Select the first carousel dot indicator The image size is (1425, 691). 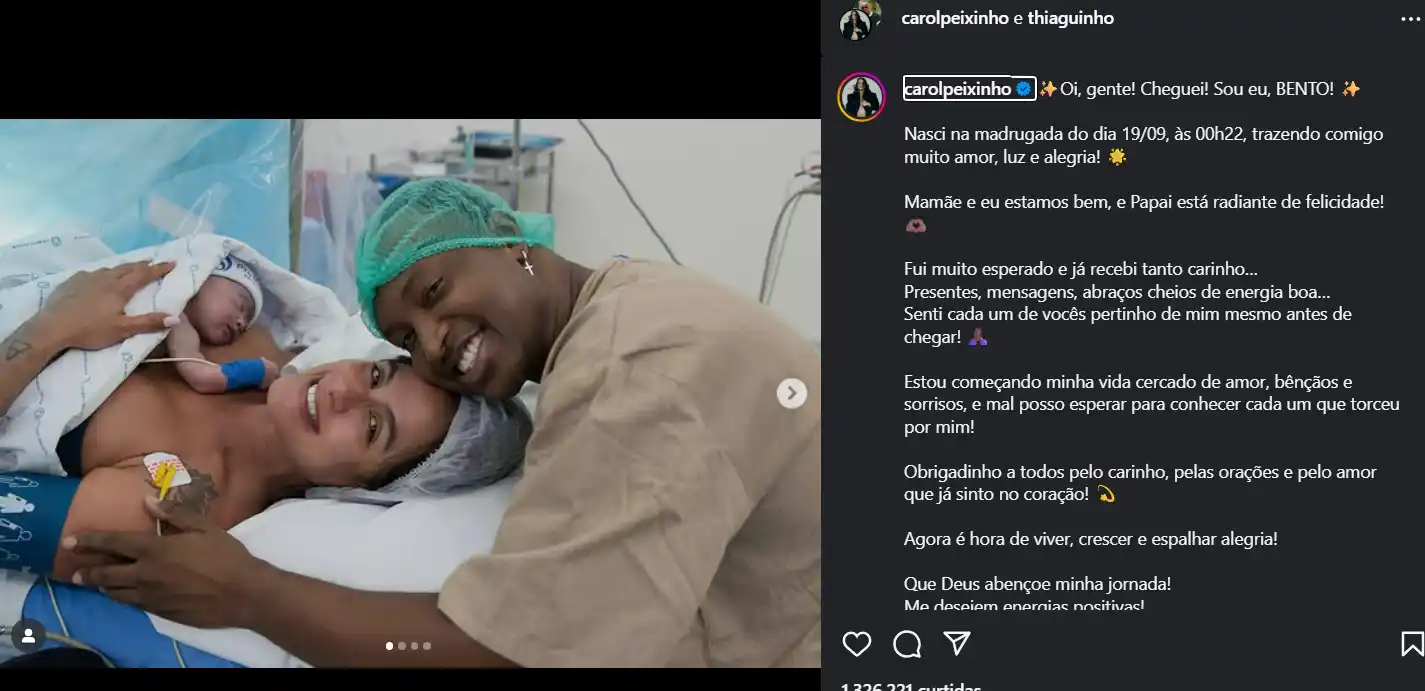coord(390,646)
